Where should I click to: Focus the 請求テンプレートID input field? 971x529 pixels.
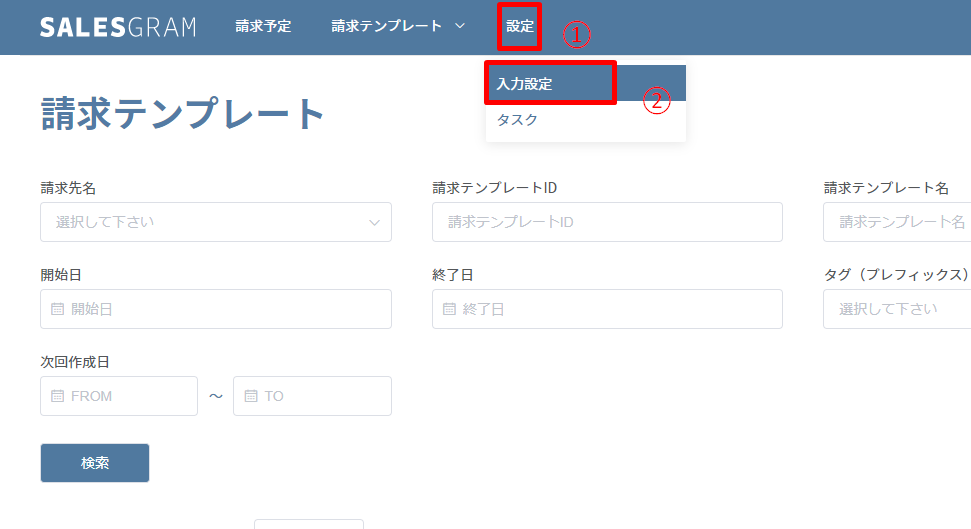607,222
